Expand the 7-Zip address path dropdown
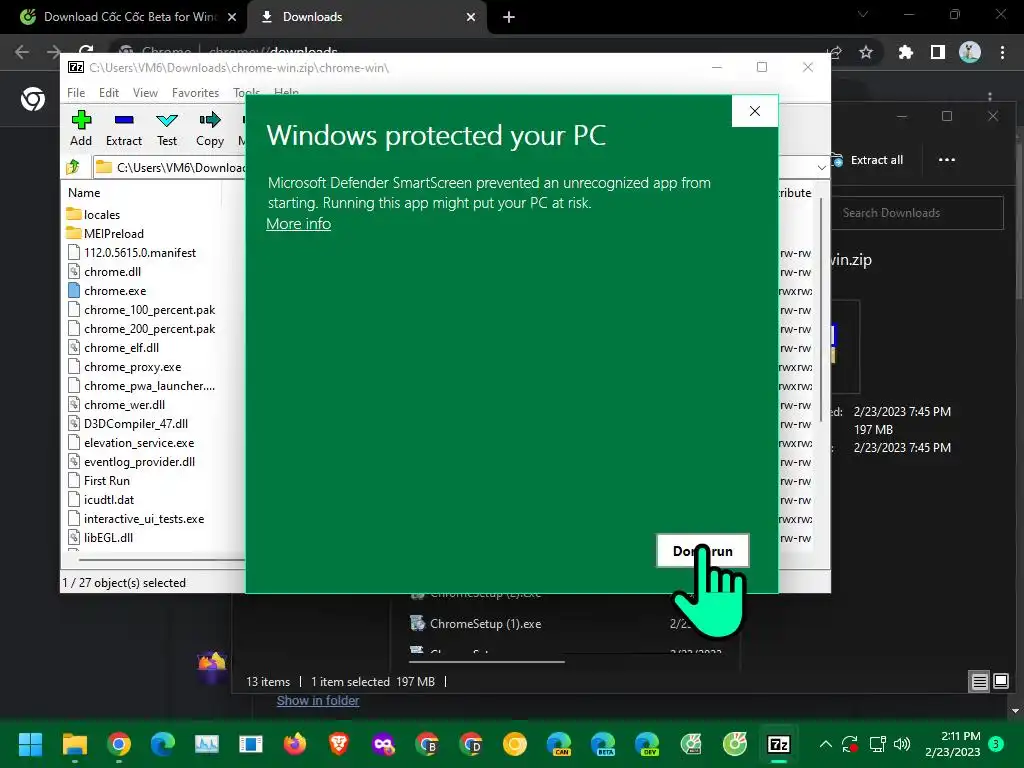1024x768 pixels. click(x=822, y=168)
